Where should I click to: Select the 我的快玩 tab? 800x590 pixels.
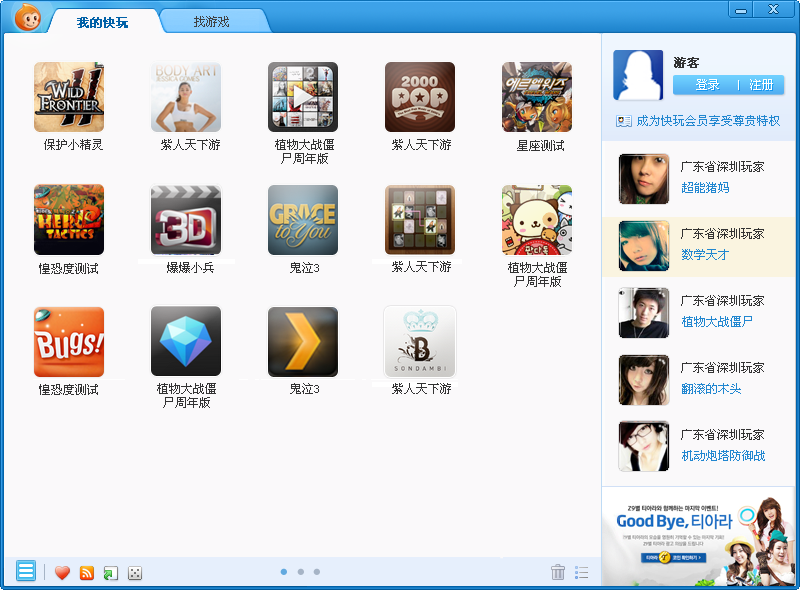pos(102,22)
